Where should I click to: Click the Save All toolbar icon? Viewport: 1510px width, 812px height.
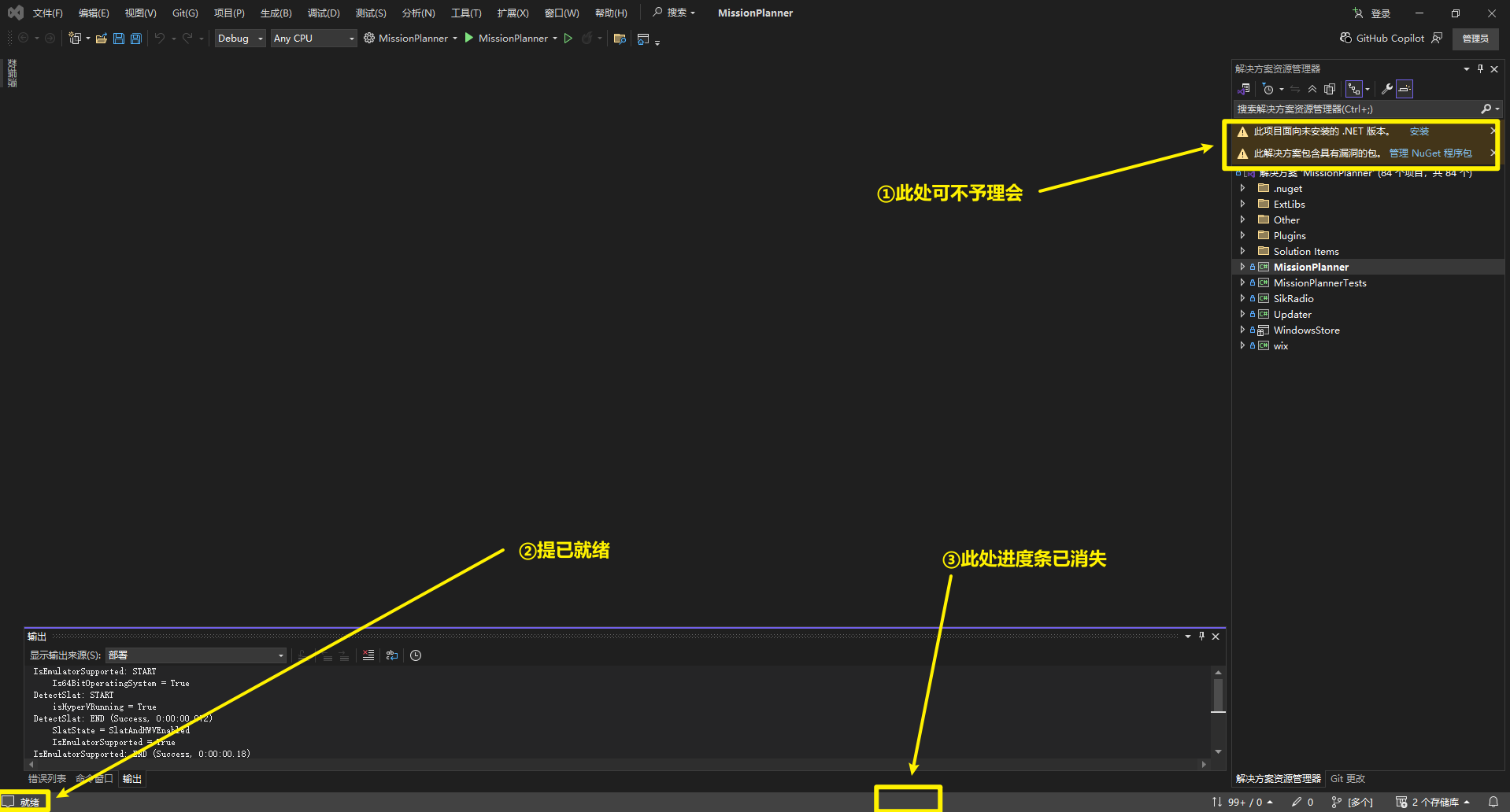coord(135,39)
